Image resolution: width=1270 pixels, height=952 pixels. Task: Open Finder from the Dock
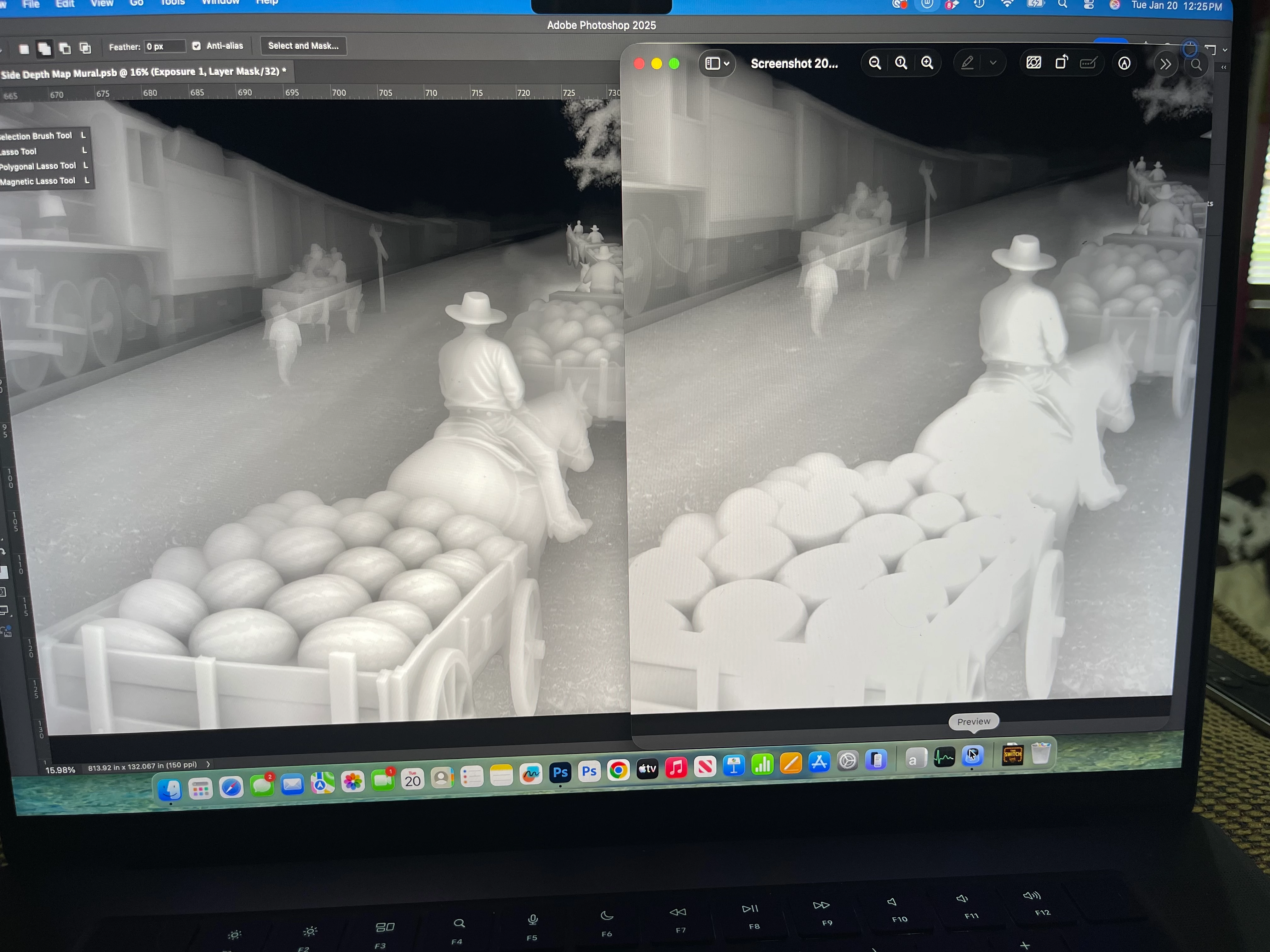(170, 790)
